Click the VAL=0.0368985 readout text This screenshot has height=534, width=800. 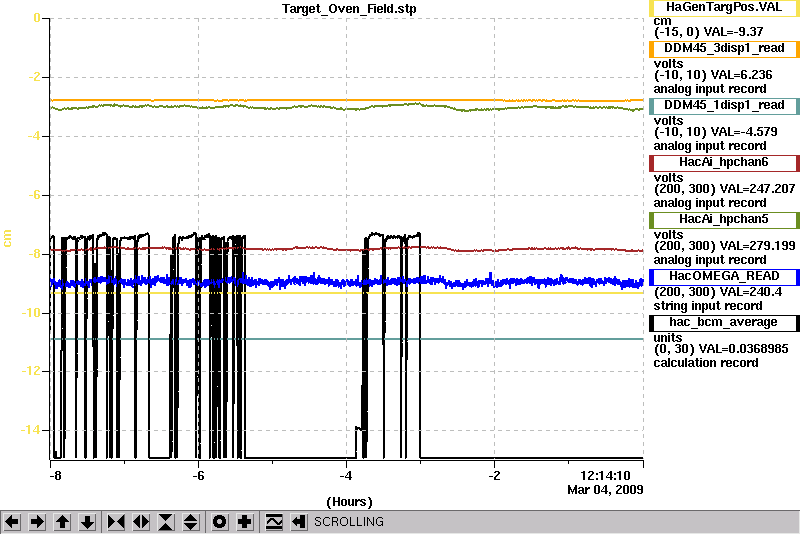743,349
